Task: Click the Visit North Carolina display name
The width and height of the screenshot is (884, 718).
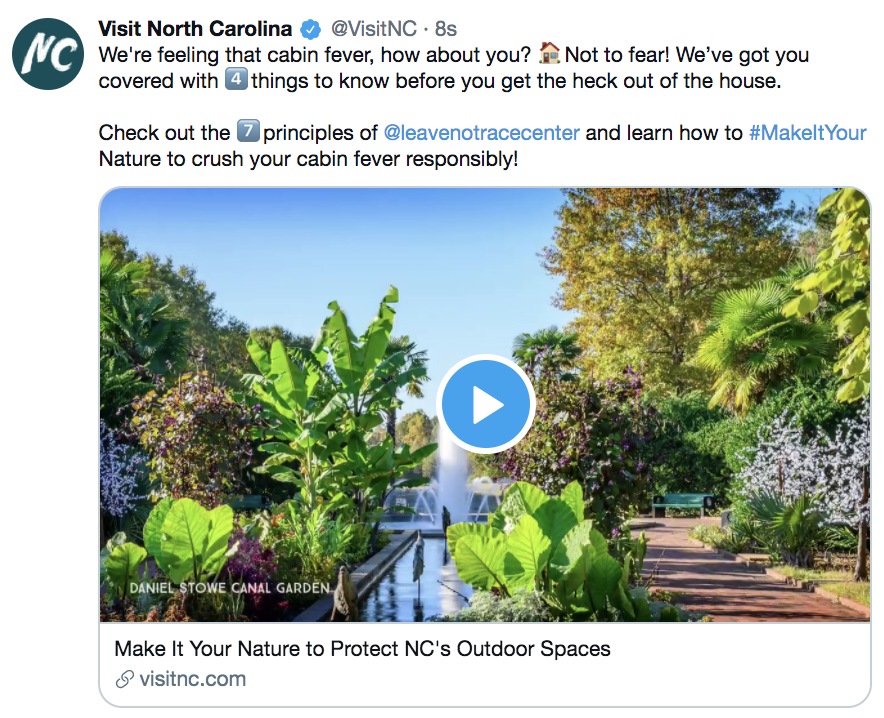Action: pyautogui.click(x=195, y=29)
